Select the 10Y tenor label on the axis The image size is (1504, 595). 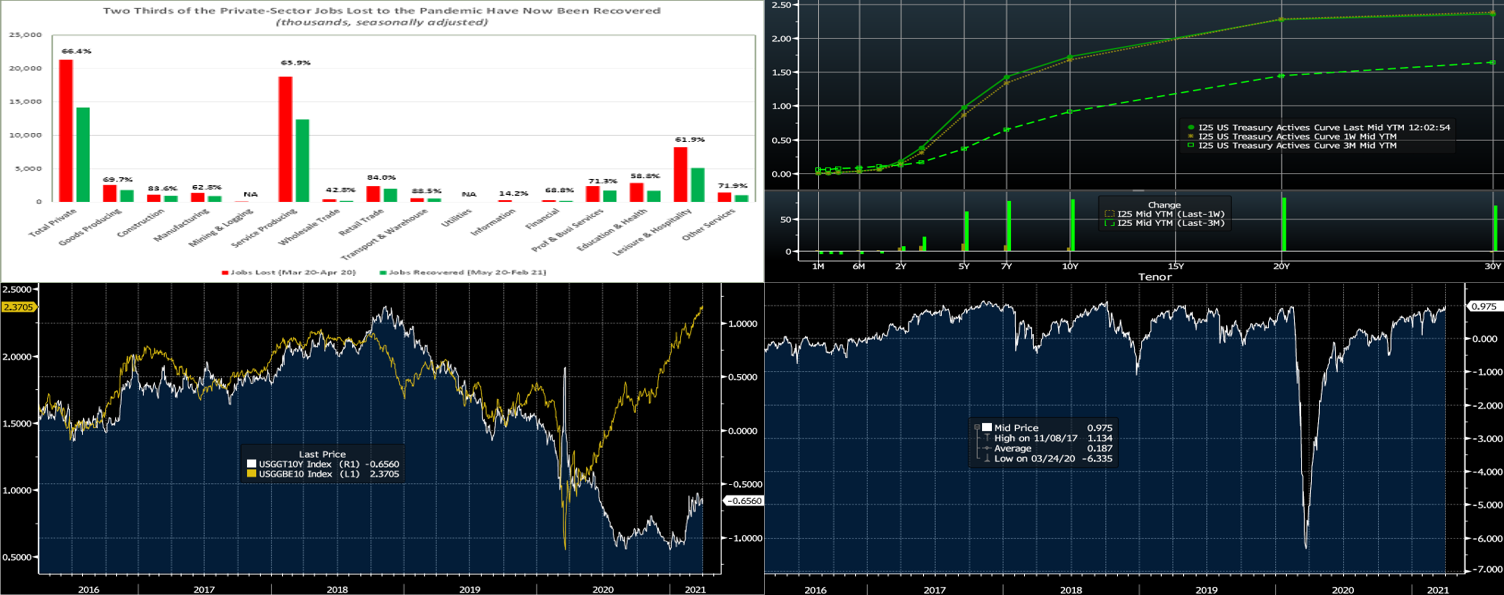[1070, 266]
